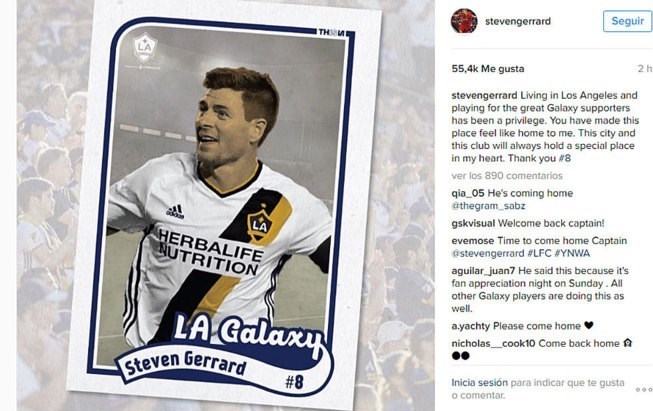Click the @thegram_sabz mention
Viewport: 653px width, 411px height.
pyautogui.click(x=488, y=206)
